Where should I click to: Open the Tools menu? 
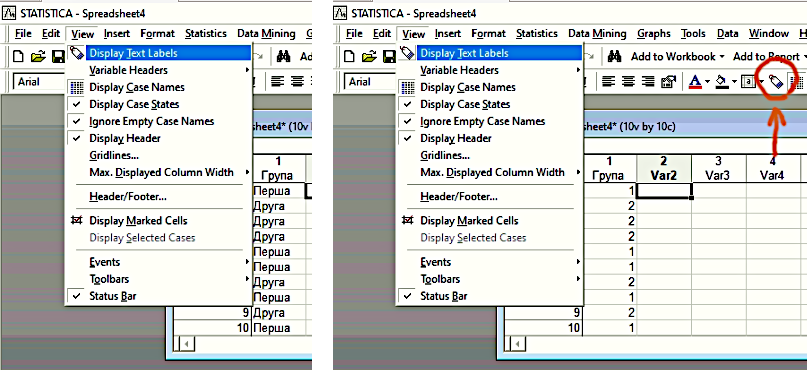pyautogui.click(x=693, y=33)
